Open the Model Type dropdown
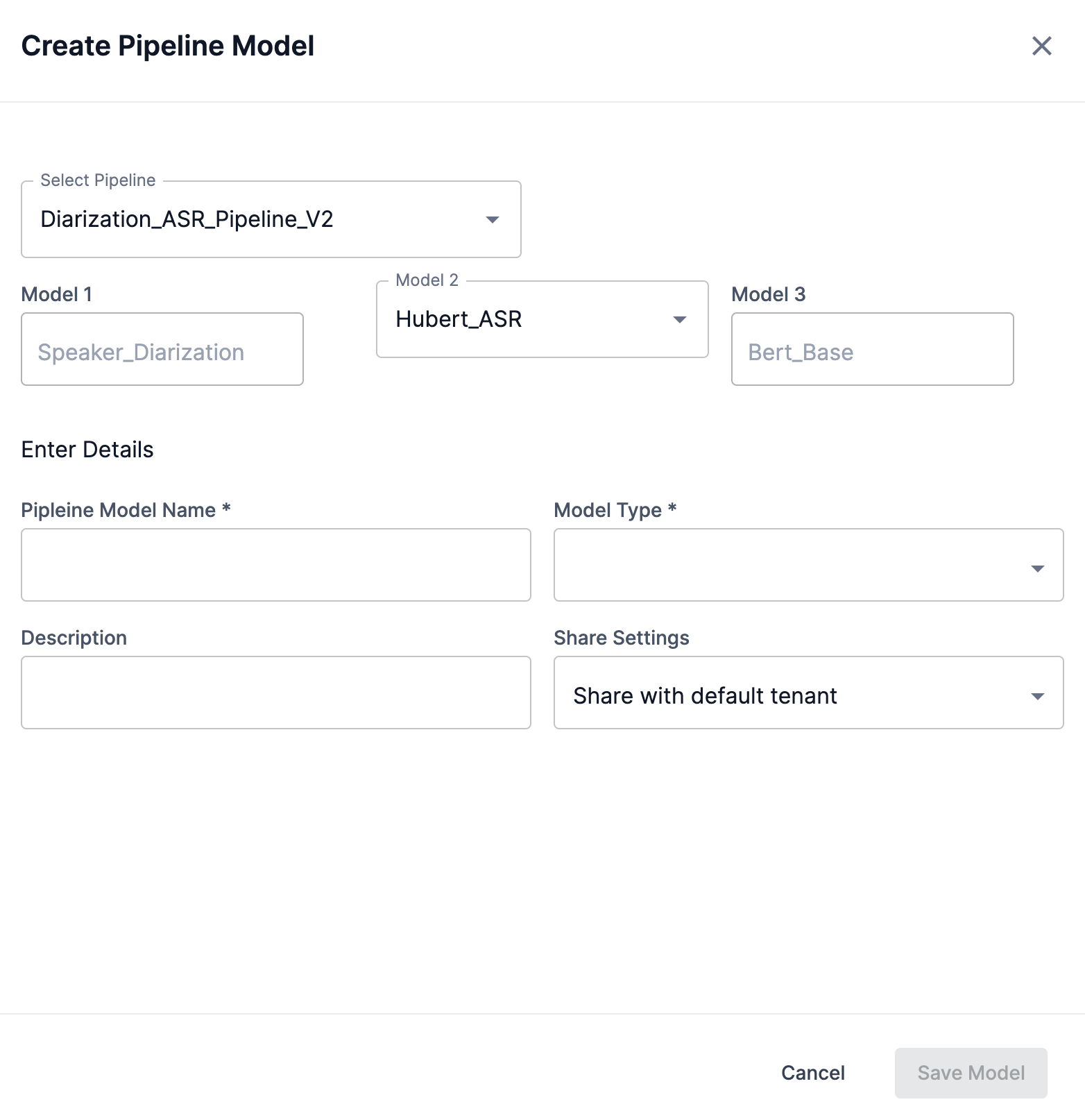 click(808, 565)
